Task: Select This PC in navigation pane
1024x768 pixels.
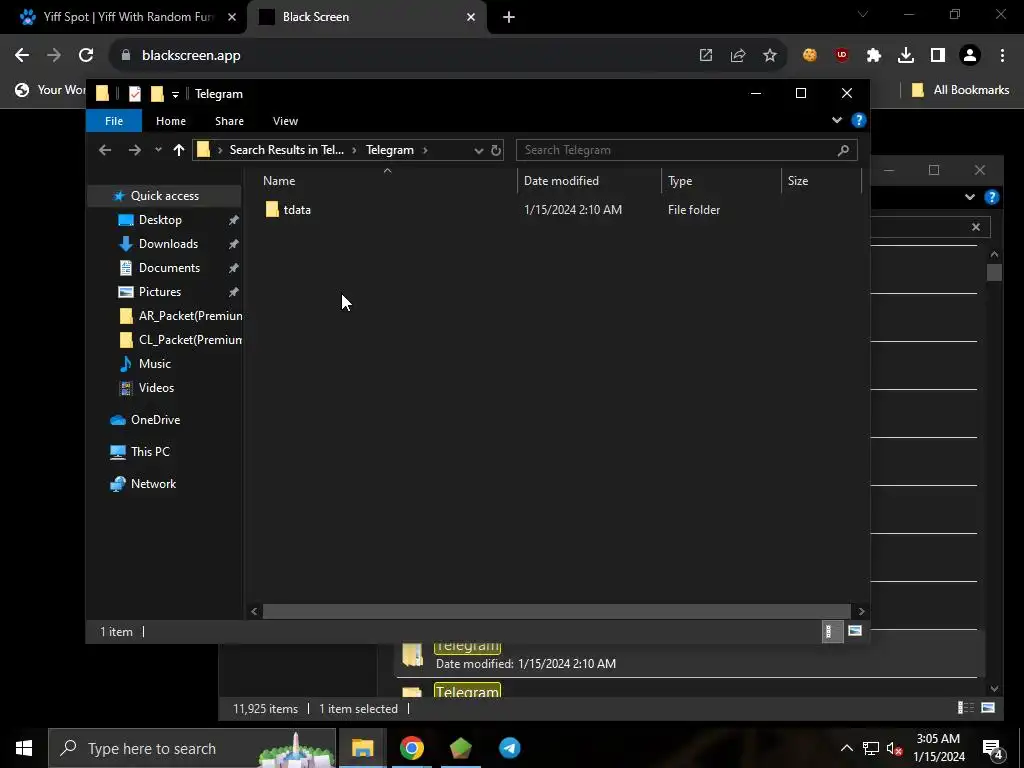Action: 150,452
